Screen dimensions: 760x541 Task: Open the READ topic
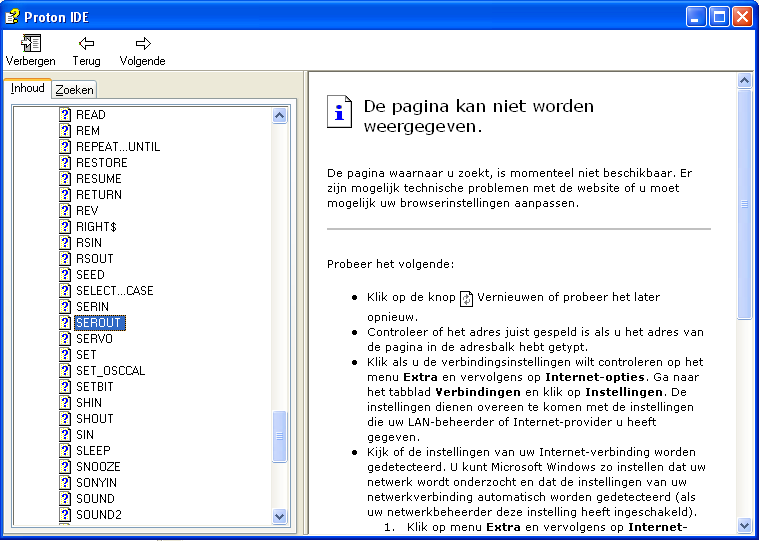point(91,115)
